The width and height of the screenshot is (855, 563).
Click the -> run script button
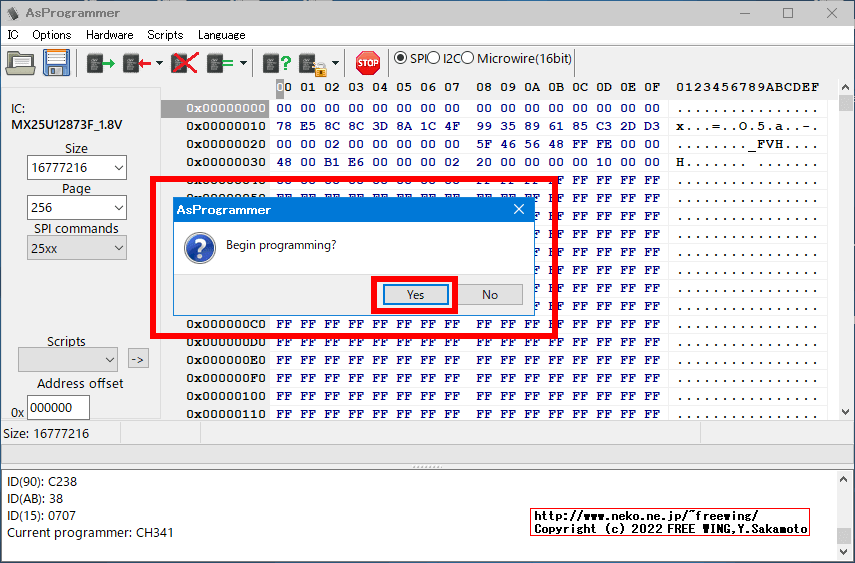tap(139, 360)
